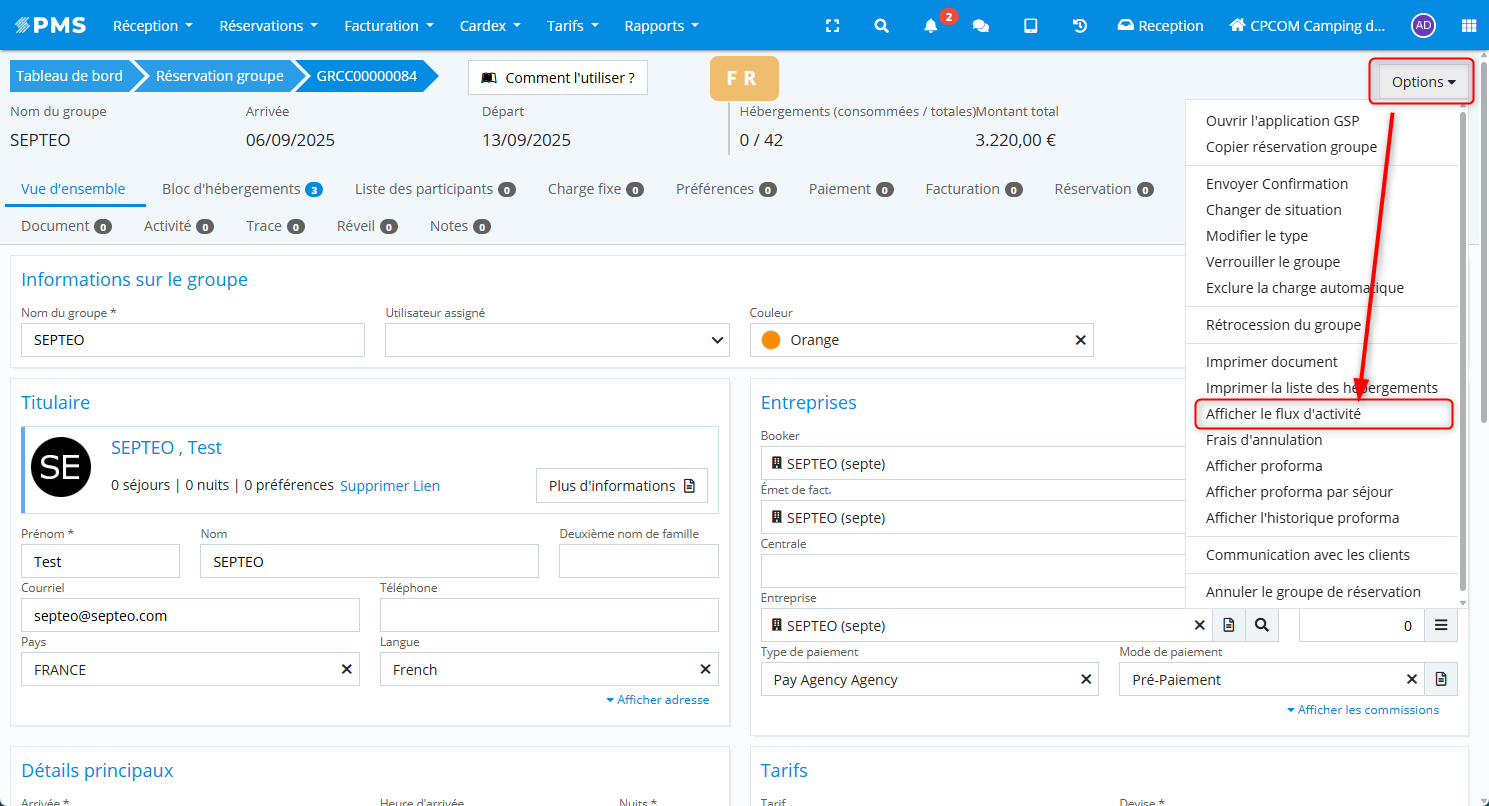Open the Réception dropdown menu
The height and width of the screenshot is (806, 1489).
tap(152, 26)
